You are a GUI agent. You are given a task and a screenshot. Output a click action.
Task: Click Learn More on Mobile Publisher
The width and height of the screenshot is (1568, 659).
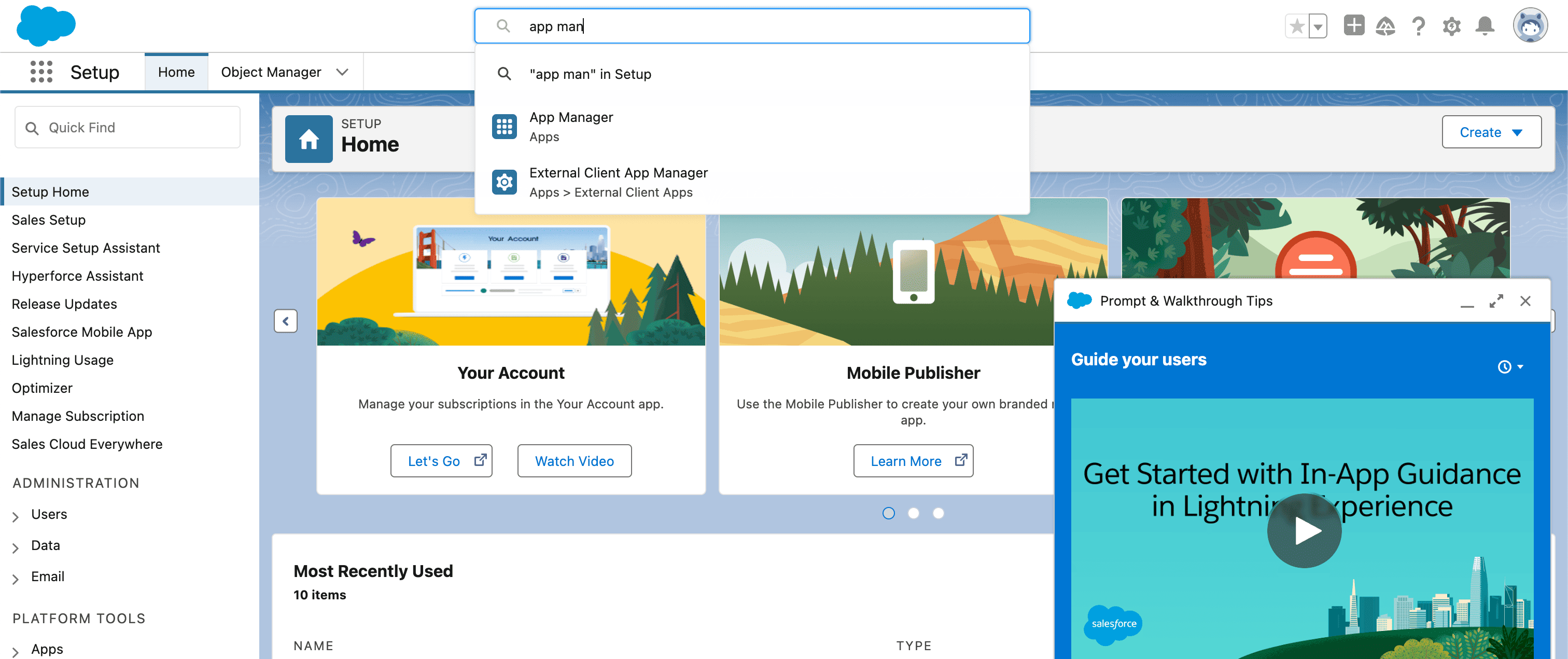(x=913, y=461)
